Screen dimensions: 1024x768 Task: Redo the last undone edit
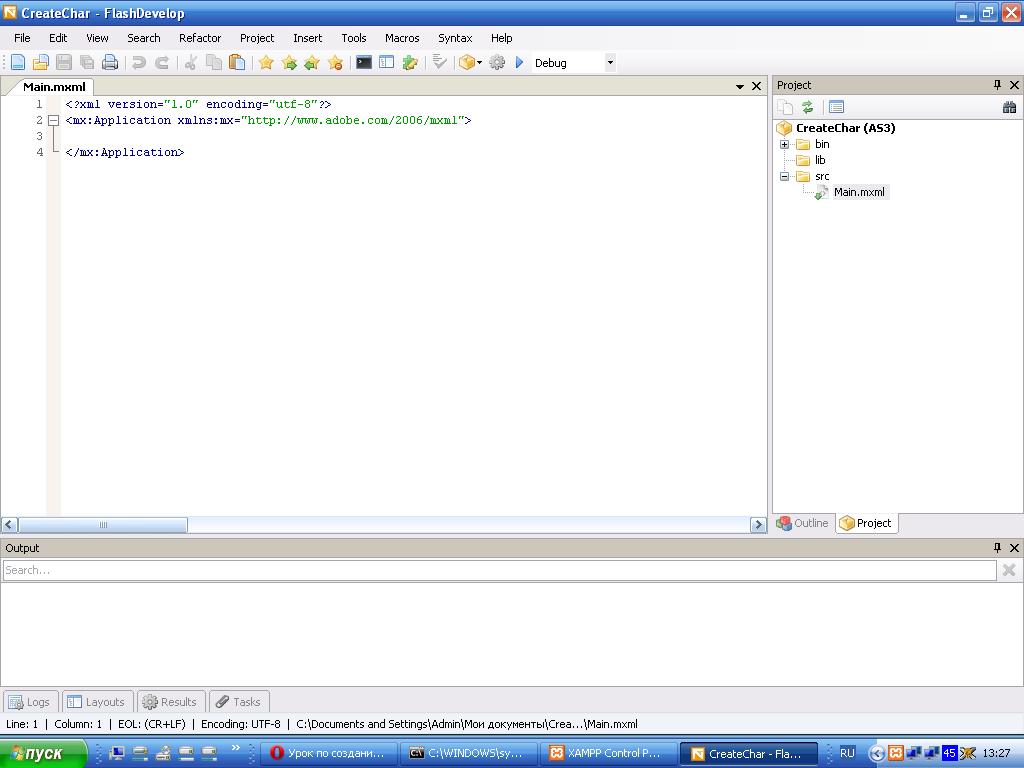coord(162,63)
